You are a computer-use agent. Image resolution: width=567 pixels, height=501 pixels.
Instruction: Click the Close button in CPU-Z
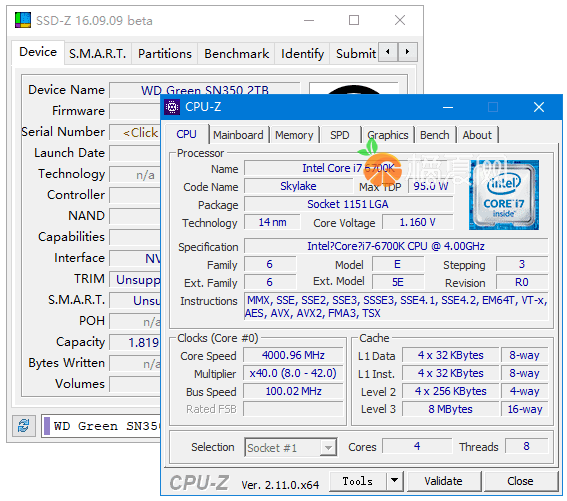[520, 481]
